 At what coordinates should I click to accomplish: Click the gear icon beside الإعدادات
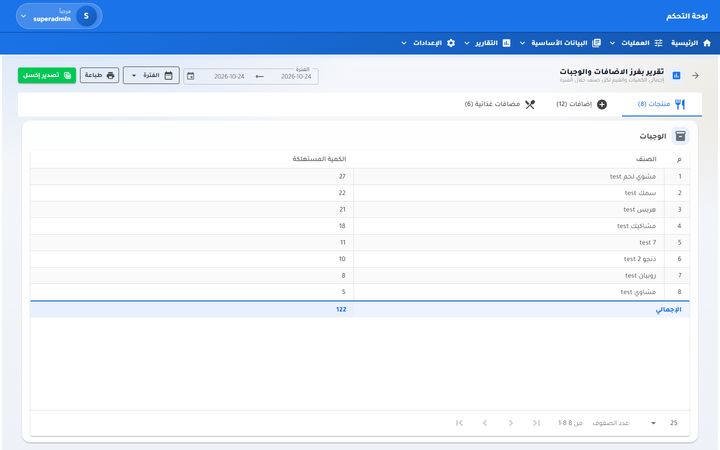451,43
